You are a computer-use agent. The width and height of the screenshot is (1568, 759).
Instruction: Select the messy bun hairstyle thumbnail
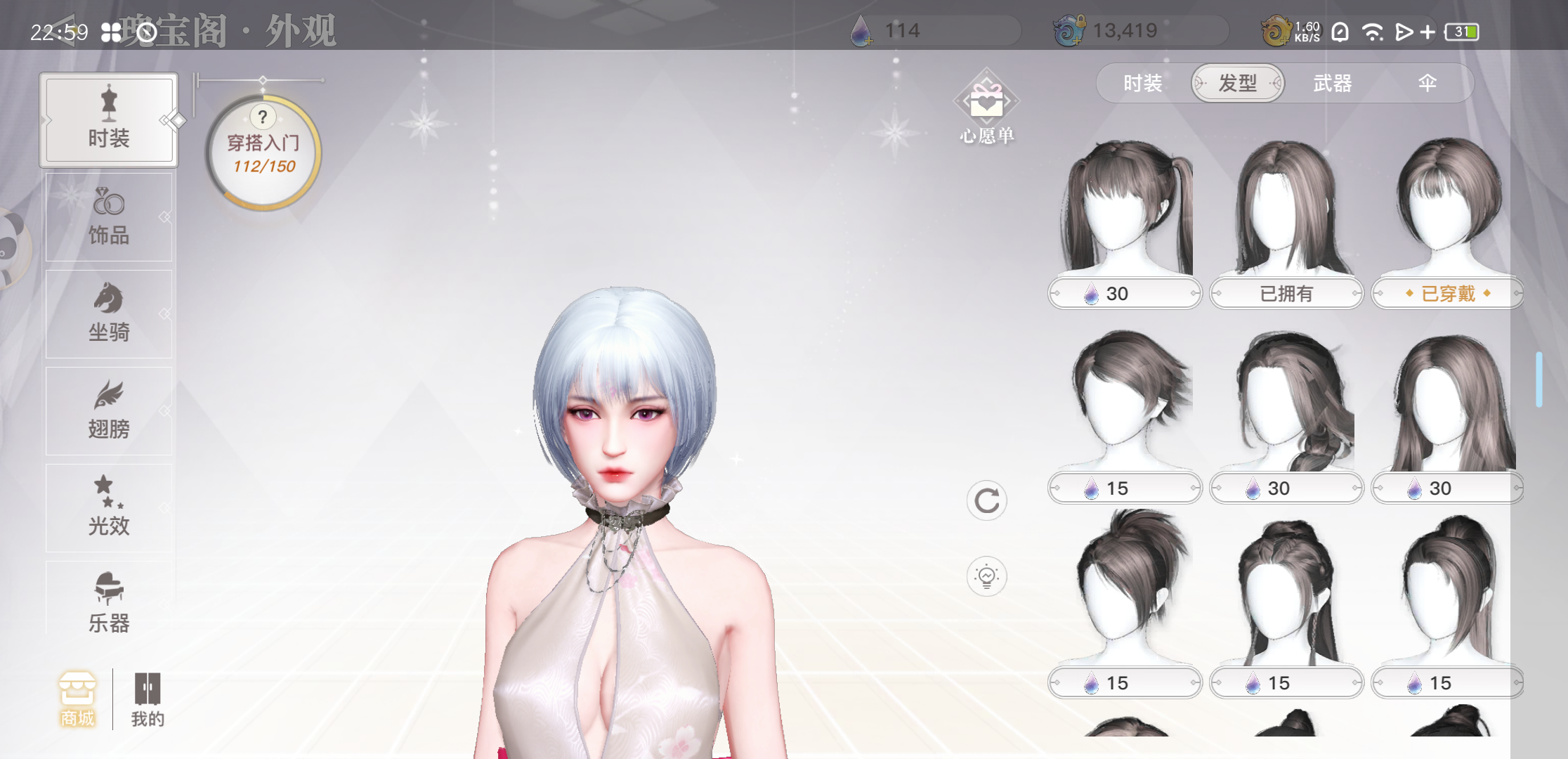click(x=1125, y=589)
